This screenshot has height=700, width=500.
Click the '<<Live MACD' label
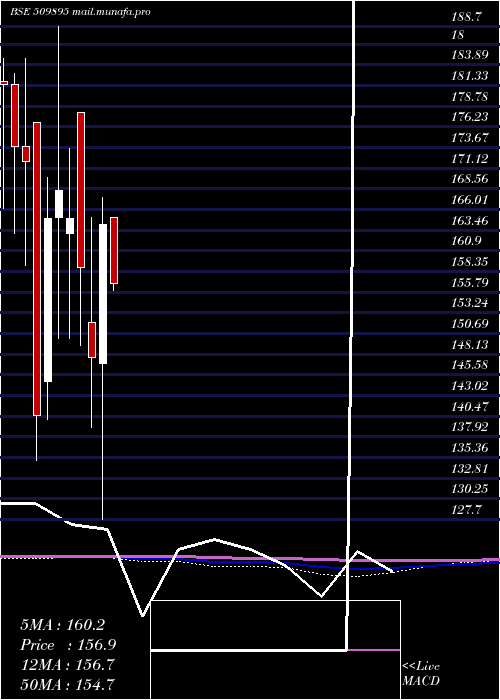pos(421,674)
